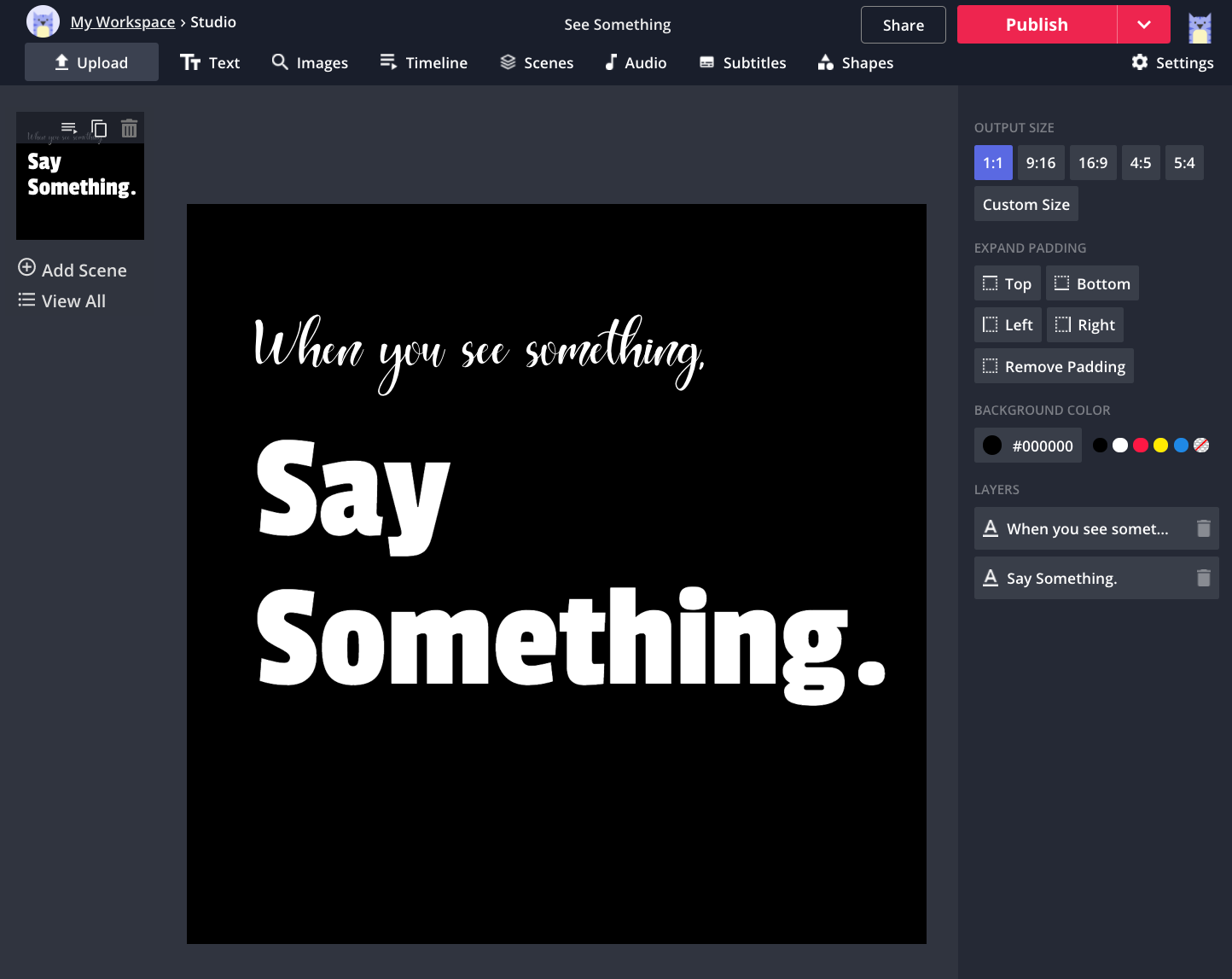
Task: Select 9:16 output size
Action: tap(1041, 162)
